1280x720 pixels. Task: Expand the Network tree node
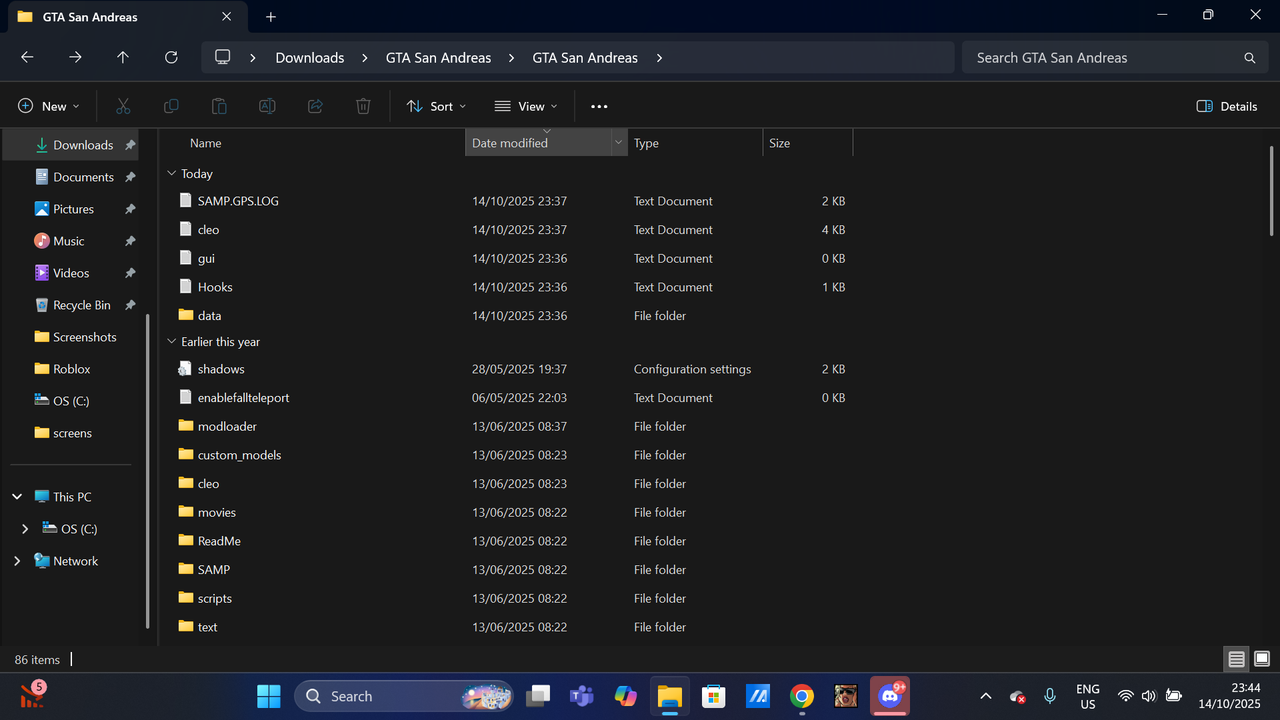[x=17, y=561]
